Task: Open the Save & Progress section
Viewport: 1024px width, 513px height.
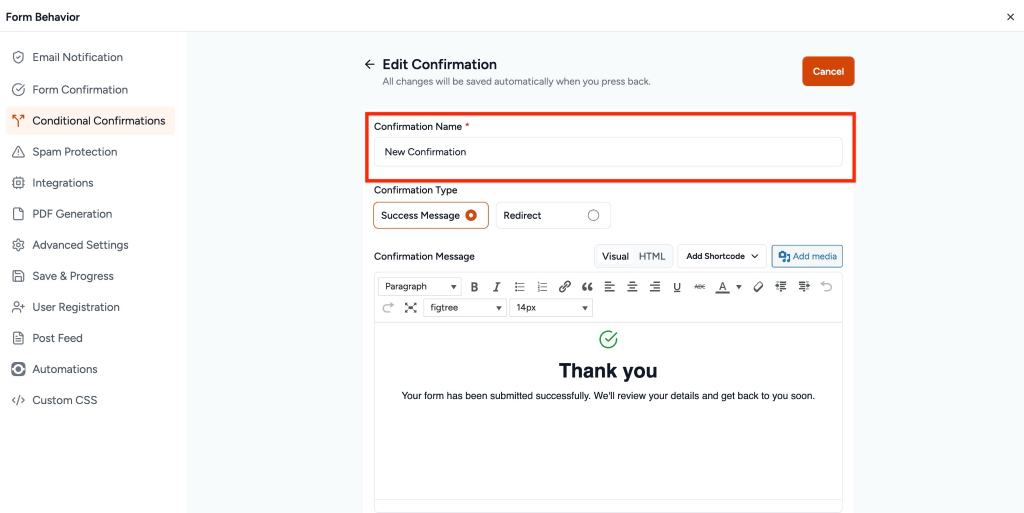Action: coord(90,276)
